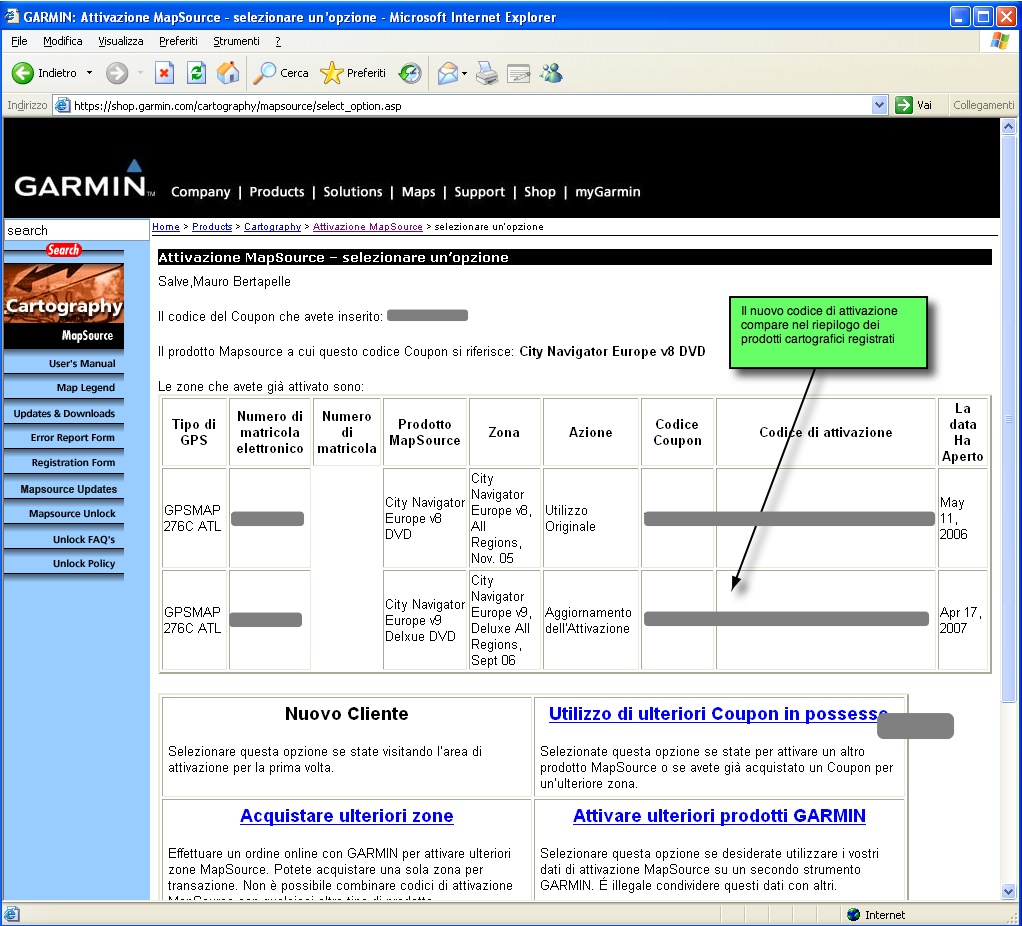Click in the Garmin search input field
The height and width of the screenshot is (926, 1022).
coord(76,230)
